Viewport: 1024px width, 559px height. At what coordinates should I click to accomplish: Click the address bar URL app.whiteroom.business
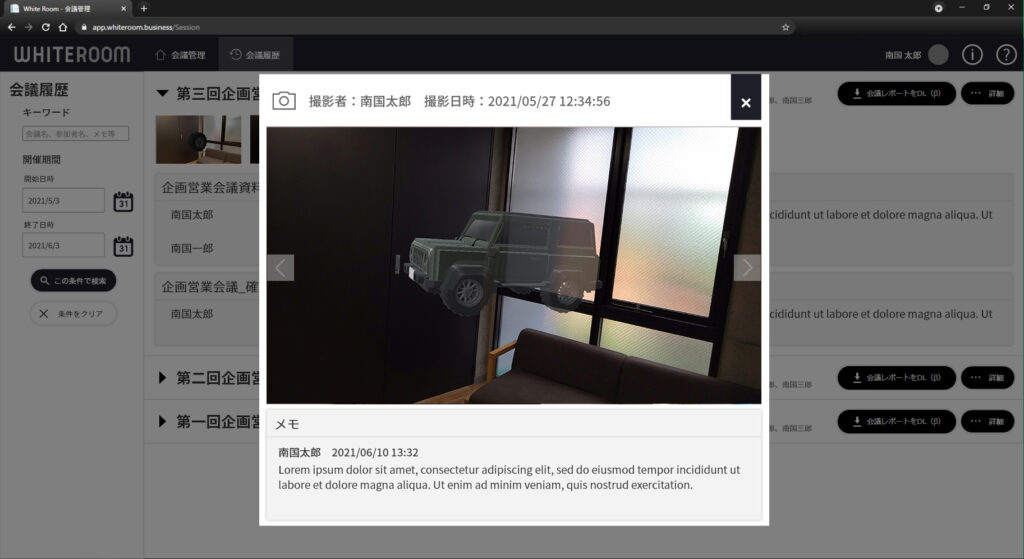pyautogui.click(x=145, y=27)
